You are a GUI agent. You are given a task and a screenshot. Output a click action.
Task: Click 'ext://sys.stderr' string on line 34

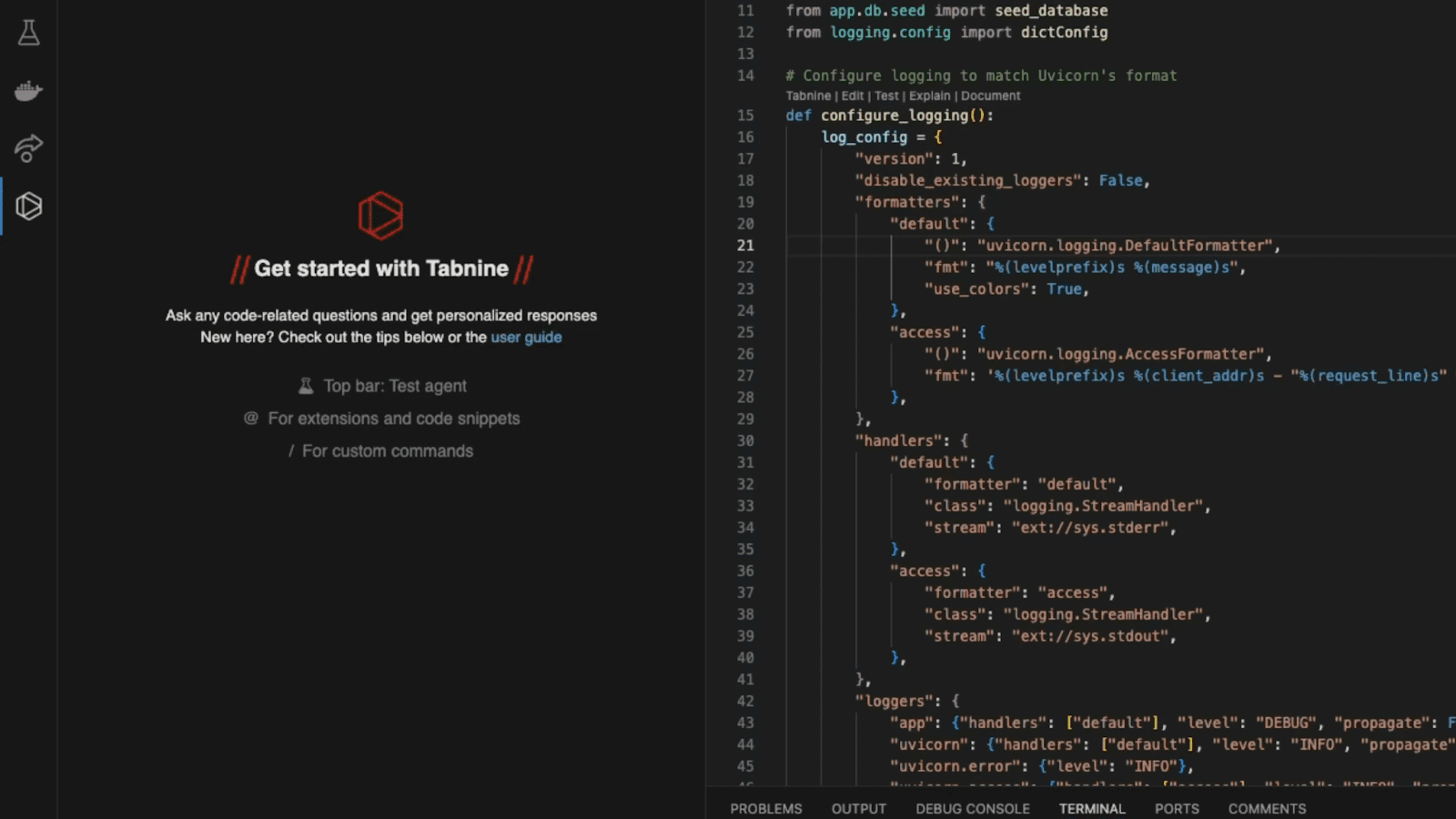pos(1090,528)
